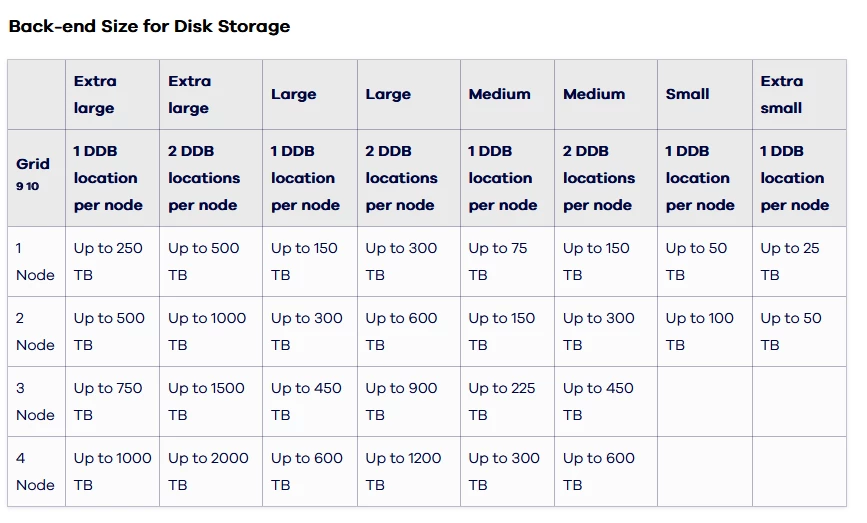
Task: Click the 'Up to 100 TB' cell
Action: (x=704, y=332)
